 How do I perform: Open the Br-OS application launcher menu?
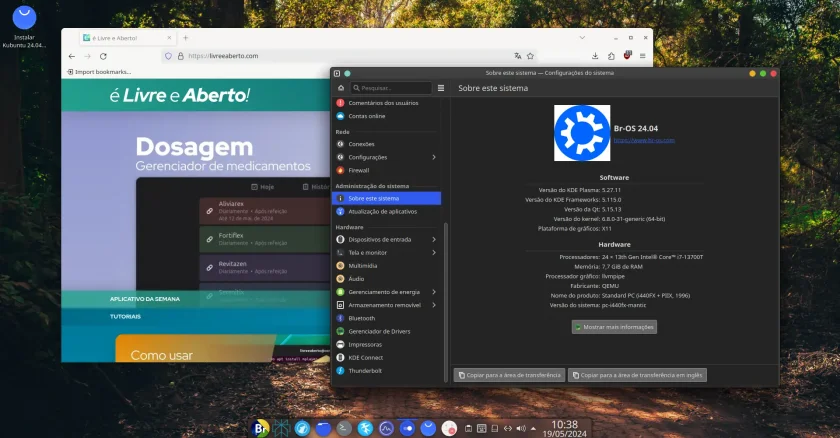[x=260, y=428]
